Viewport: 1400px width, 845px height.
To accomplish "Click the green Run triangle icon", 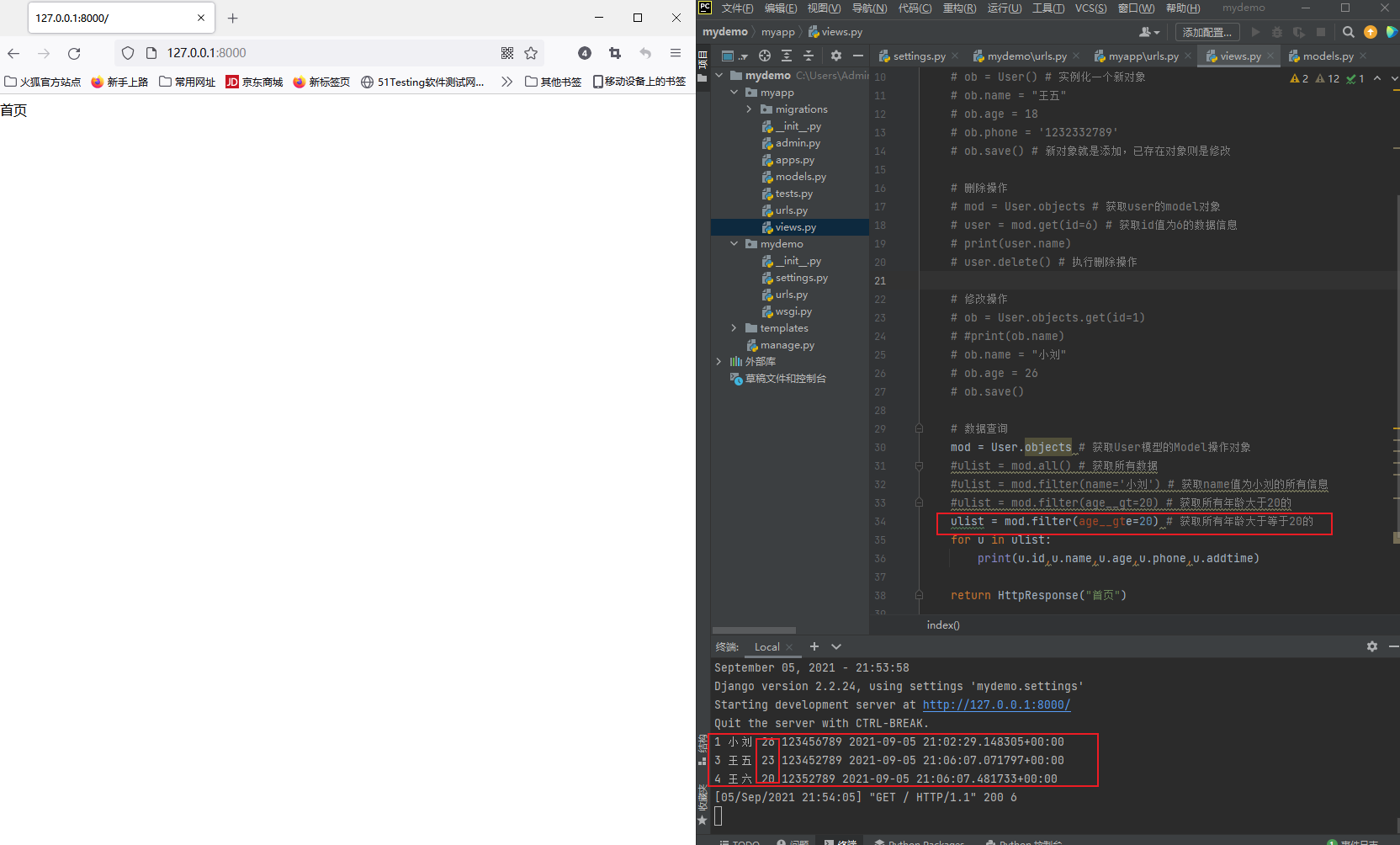I will (1255, 32).
